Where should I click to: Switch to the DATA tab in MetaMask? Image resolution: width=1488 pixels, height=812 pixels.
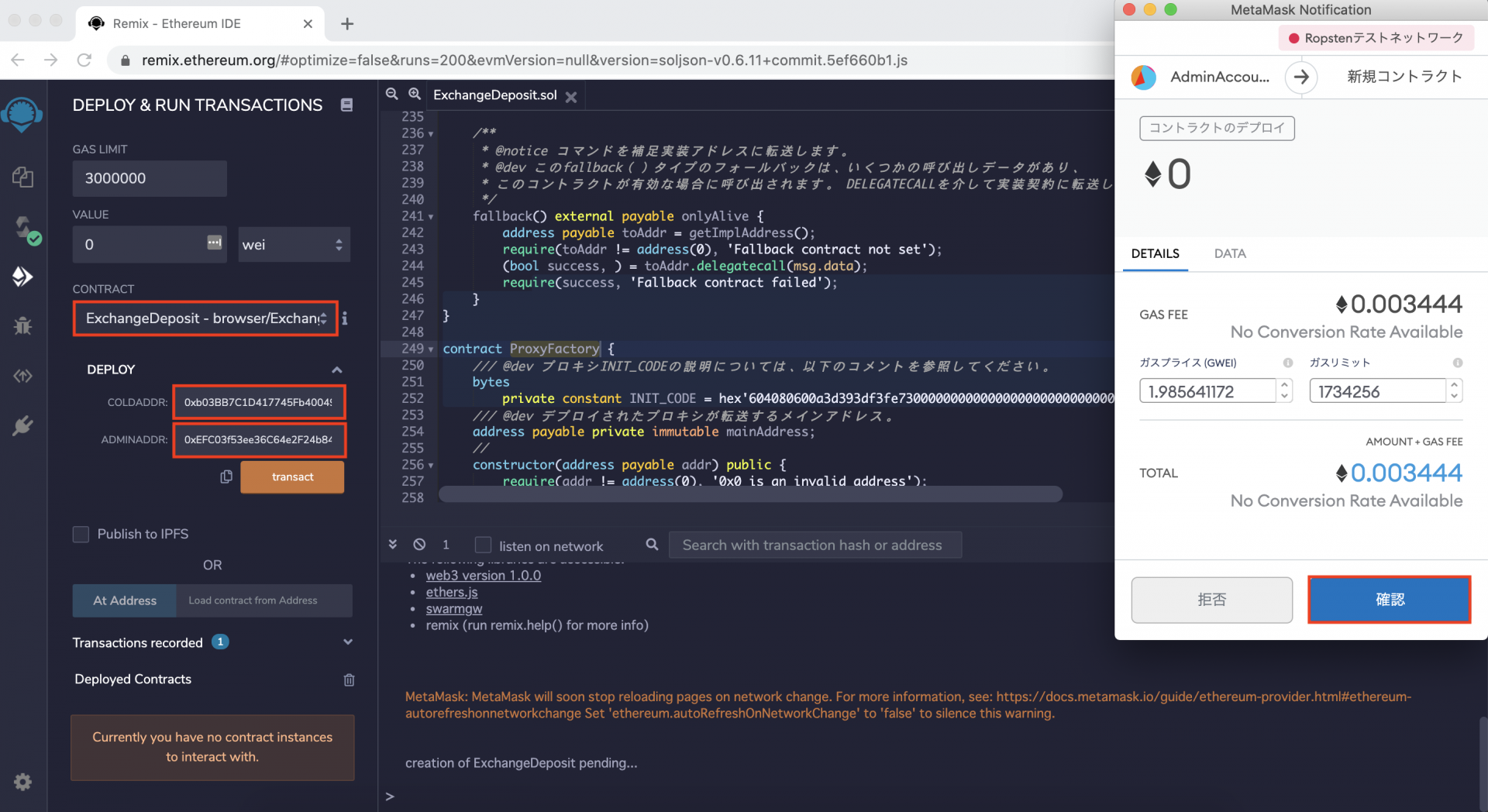[1230, 253]
